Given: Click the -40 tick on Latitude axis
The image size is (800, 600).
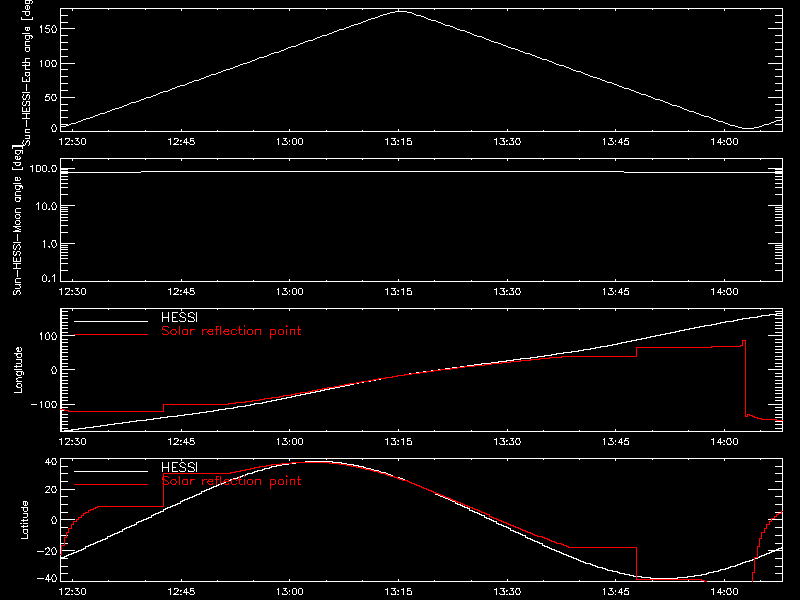Looking at the screenshot, I should point(47,578).
